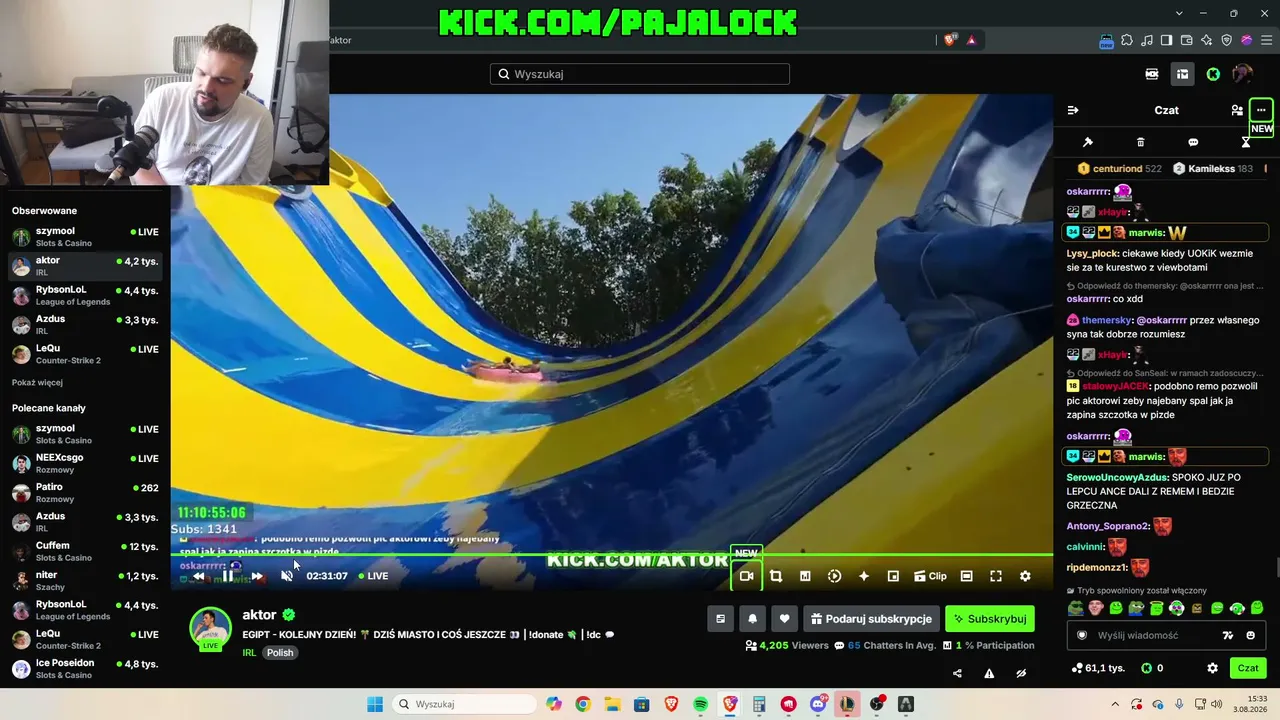The width and height of the screenshot is (1280, 720).
Task: Open aktor's profile avatar under the player
Action: (210, 628)
